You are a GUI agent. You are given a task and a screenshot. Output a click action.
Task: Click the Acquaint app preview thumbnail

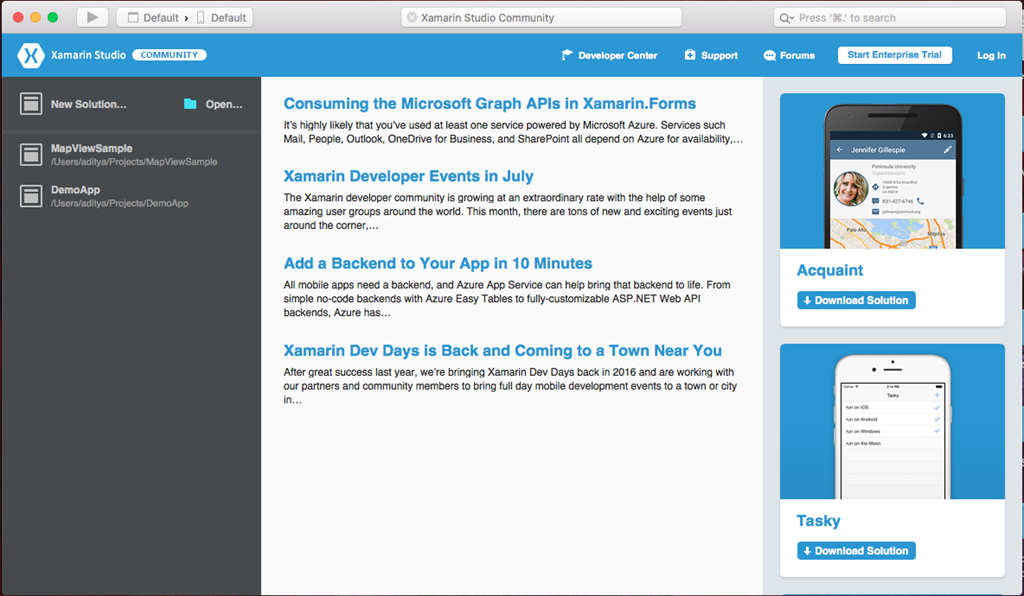892,172
